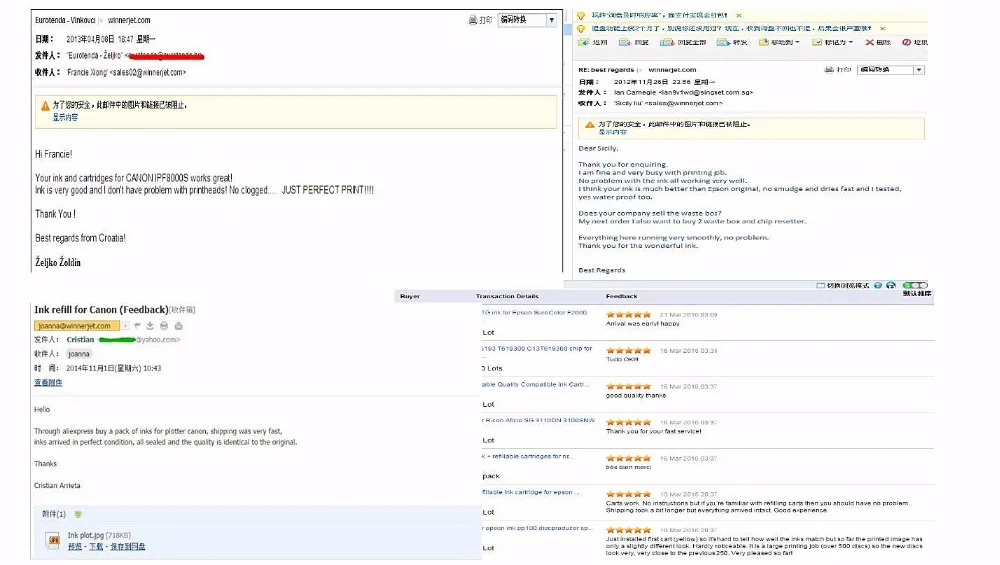Open 'fillable ink cartridge for epson' product link

[x=531, y=492]
